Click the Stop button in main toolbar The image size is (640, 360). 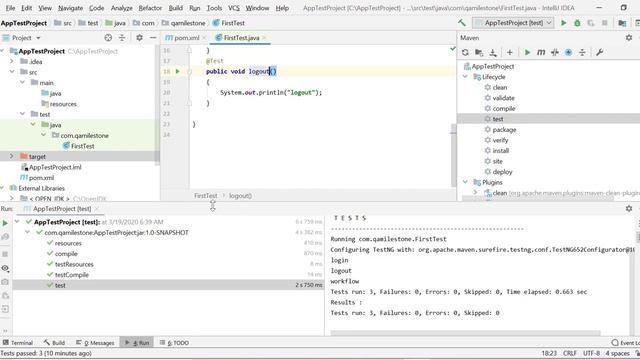coord(604,23)
